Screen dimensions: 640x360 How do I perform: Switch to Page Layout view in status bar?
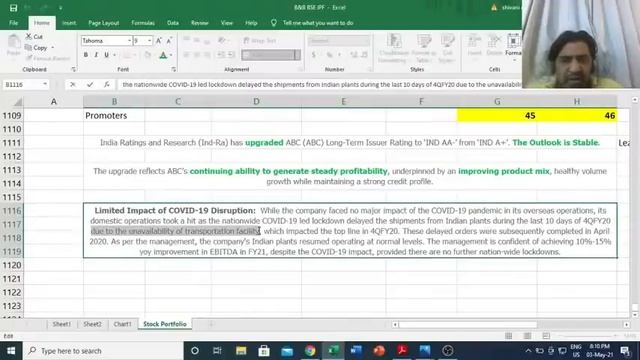527,336
